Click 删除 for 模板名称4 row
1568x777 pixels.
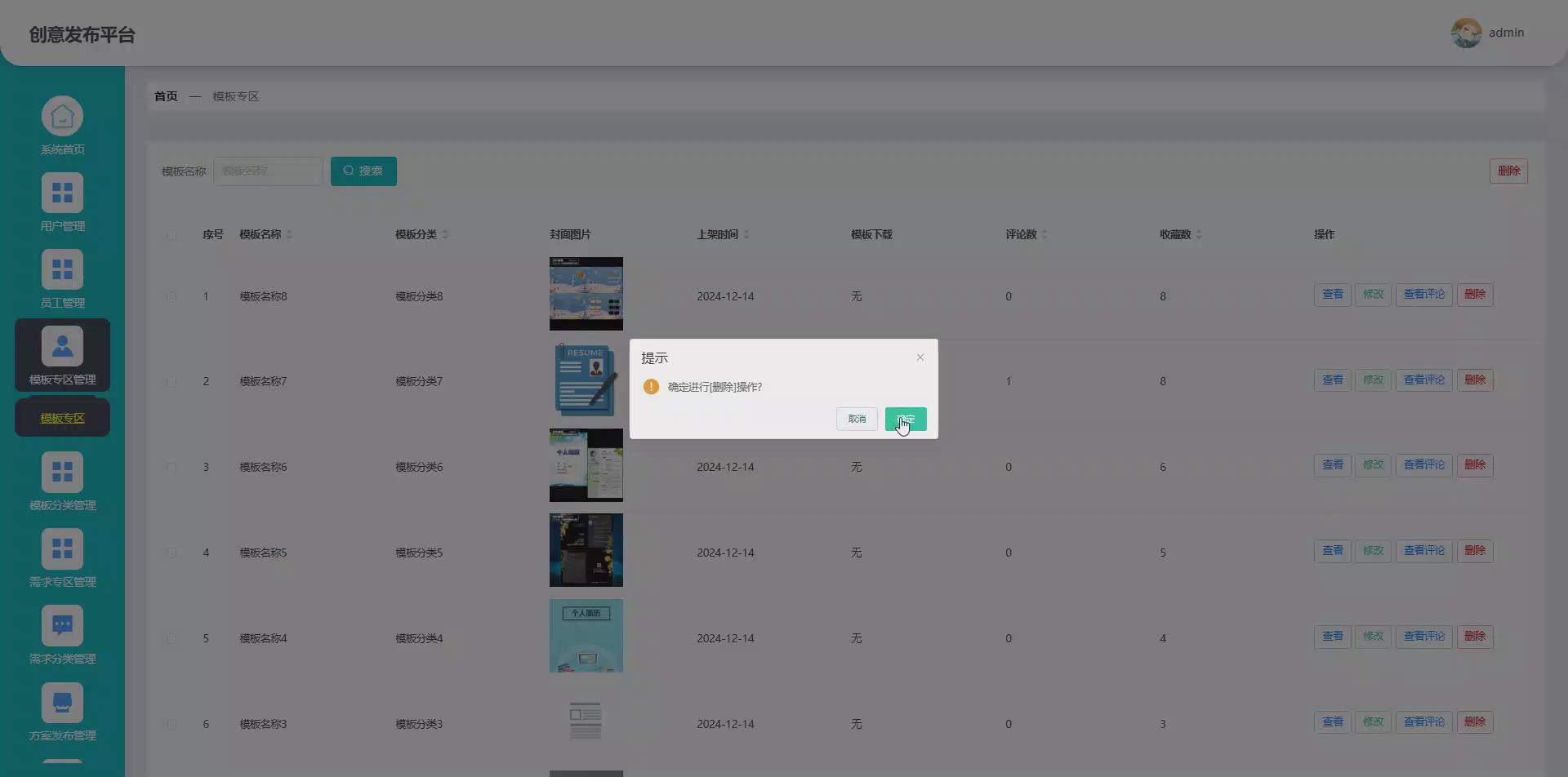click(x=1474, y=637)
